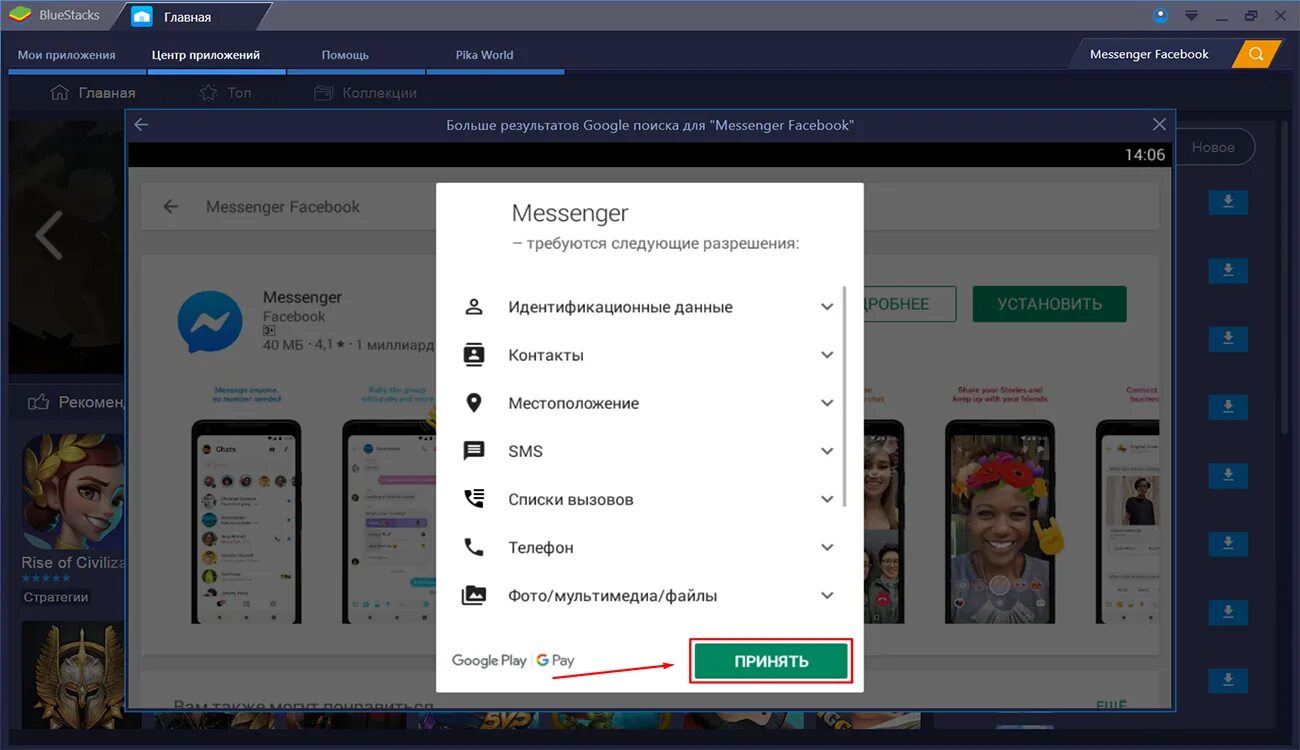The image size is (1300, 750).
Task: Expand Контакты permission chevron
Action: pos(827,355)
